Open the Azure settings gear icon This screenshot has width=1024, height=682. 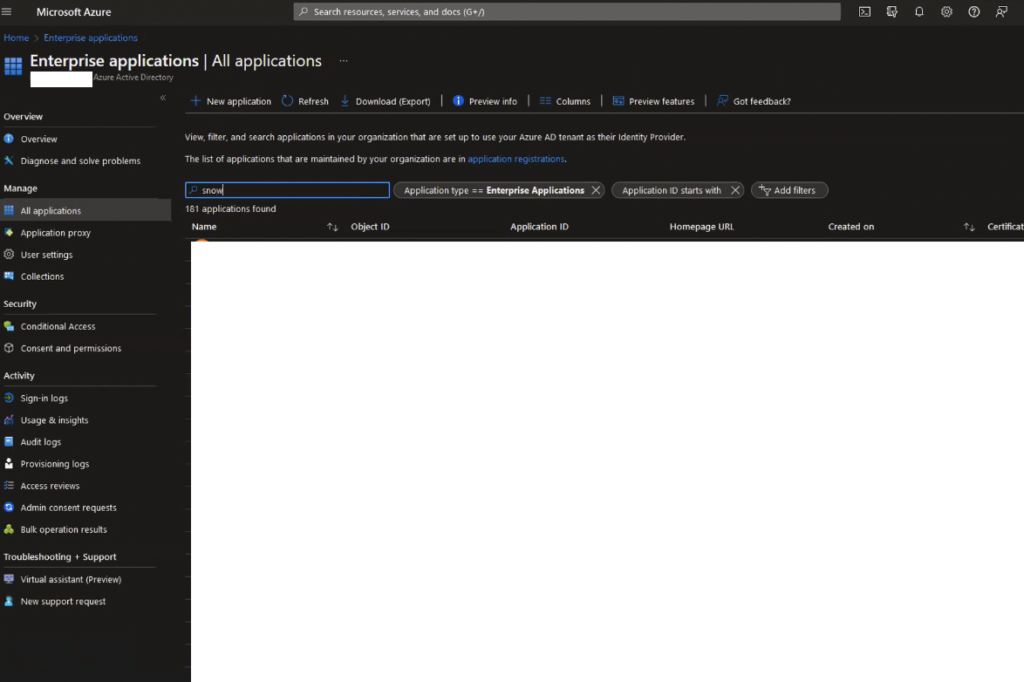click(x=947, y=11)
